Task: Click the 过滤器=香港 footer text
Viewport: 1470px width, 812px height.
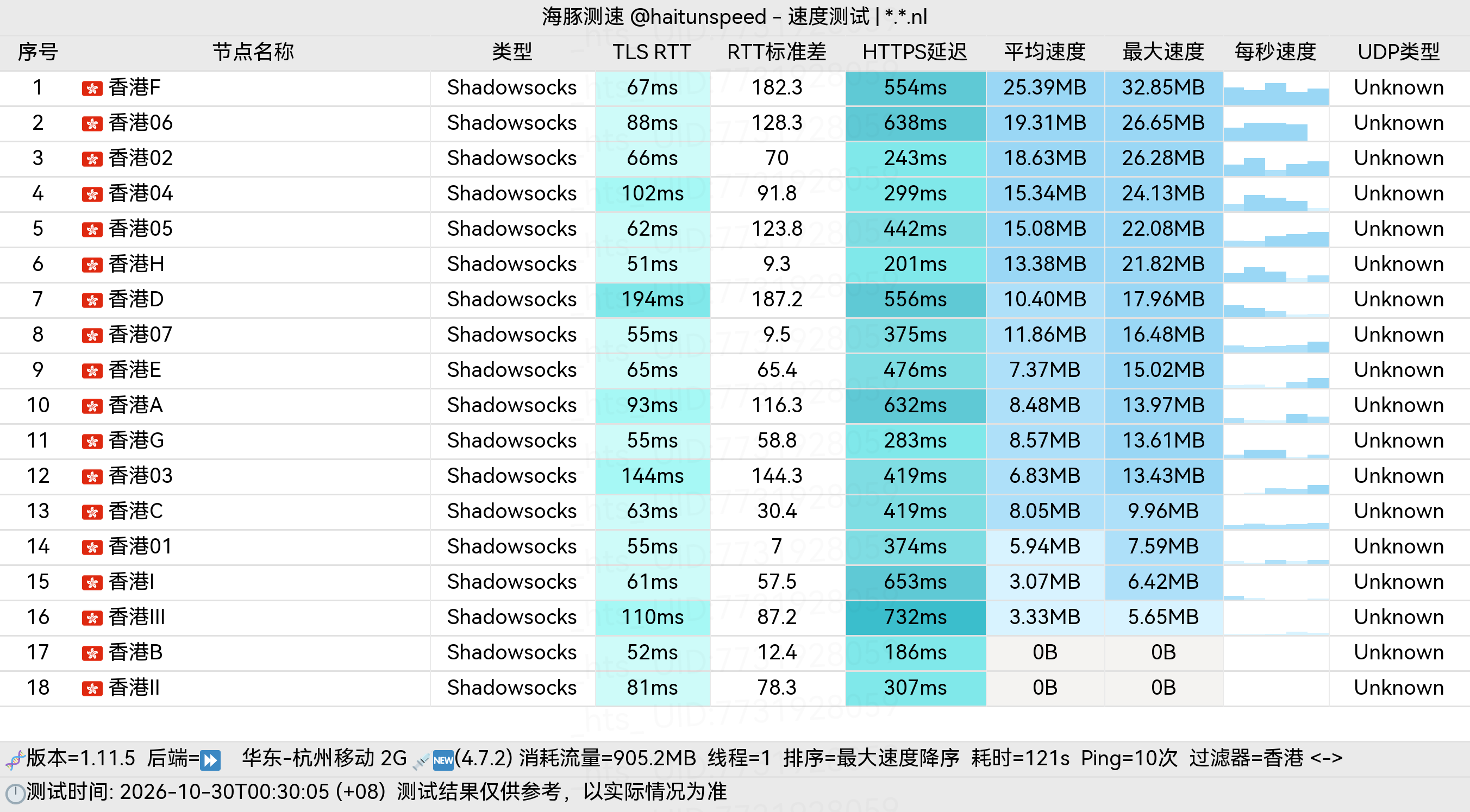Action: (1246, 759)
